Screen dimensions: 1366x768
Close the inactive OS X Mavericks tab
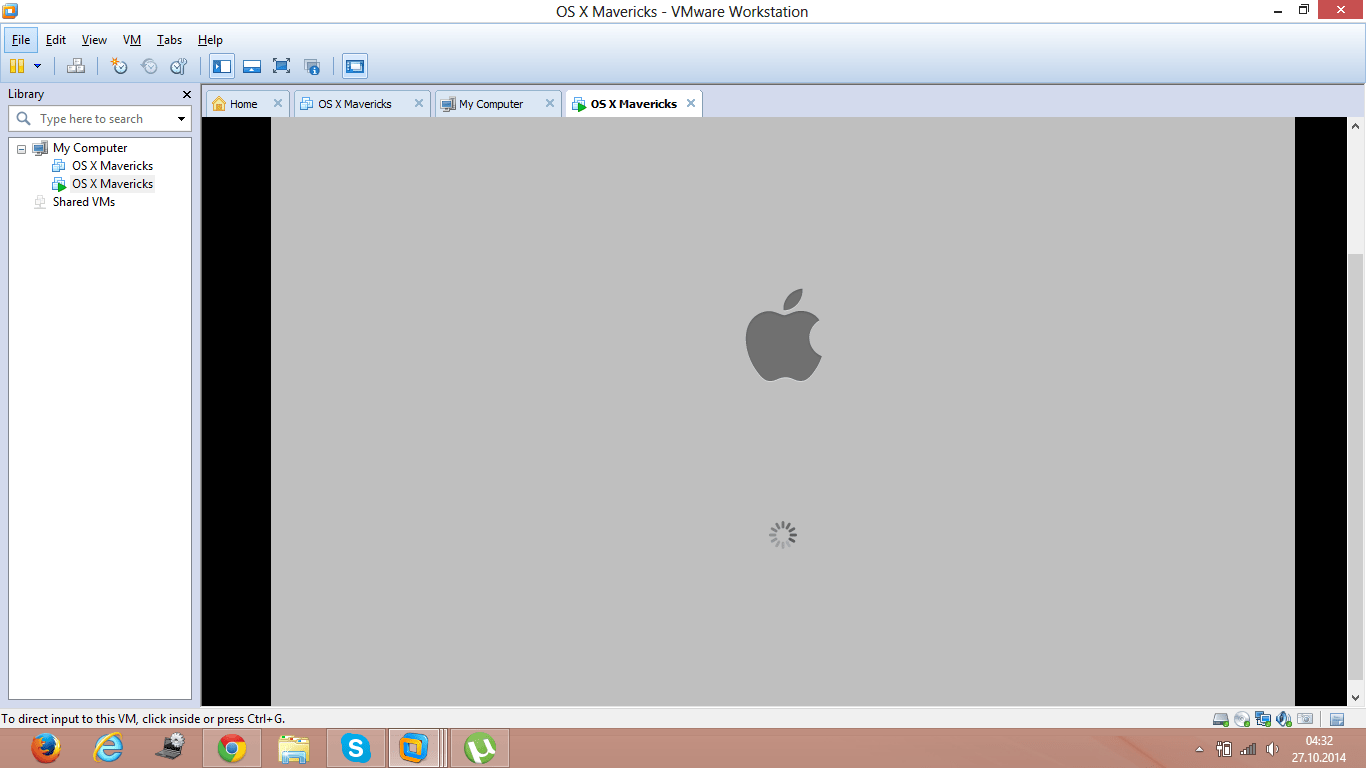[x=419, y=104]
